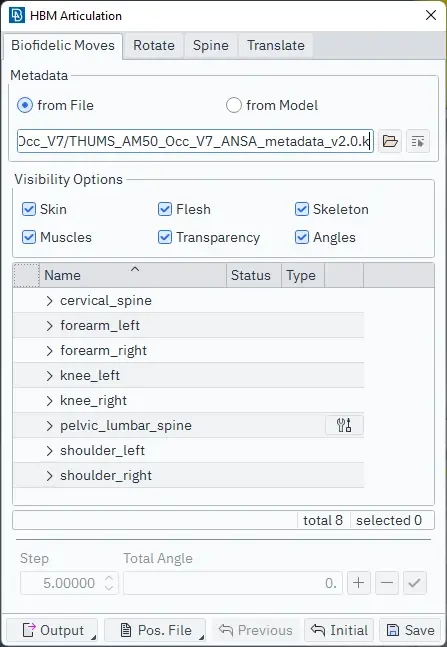The height and width of the screenshot is (647, 447).
Task: Click the list icon beside folder button
Action: point(418,141)
